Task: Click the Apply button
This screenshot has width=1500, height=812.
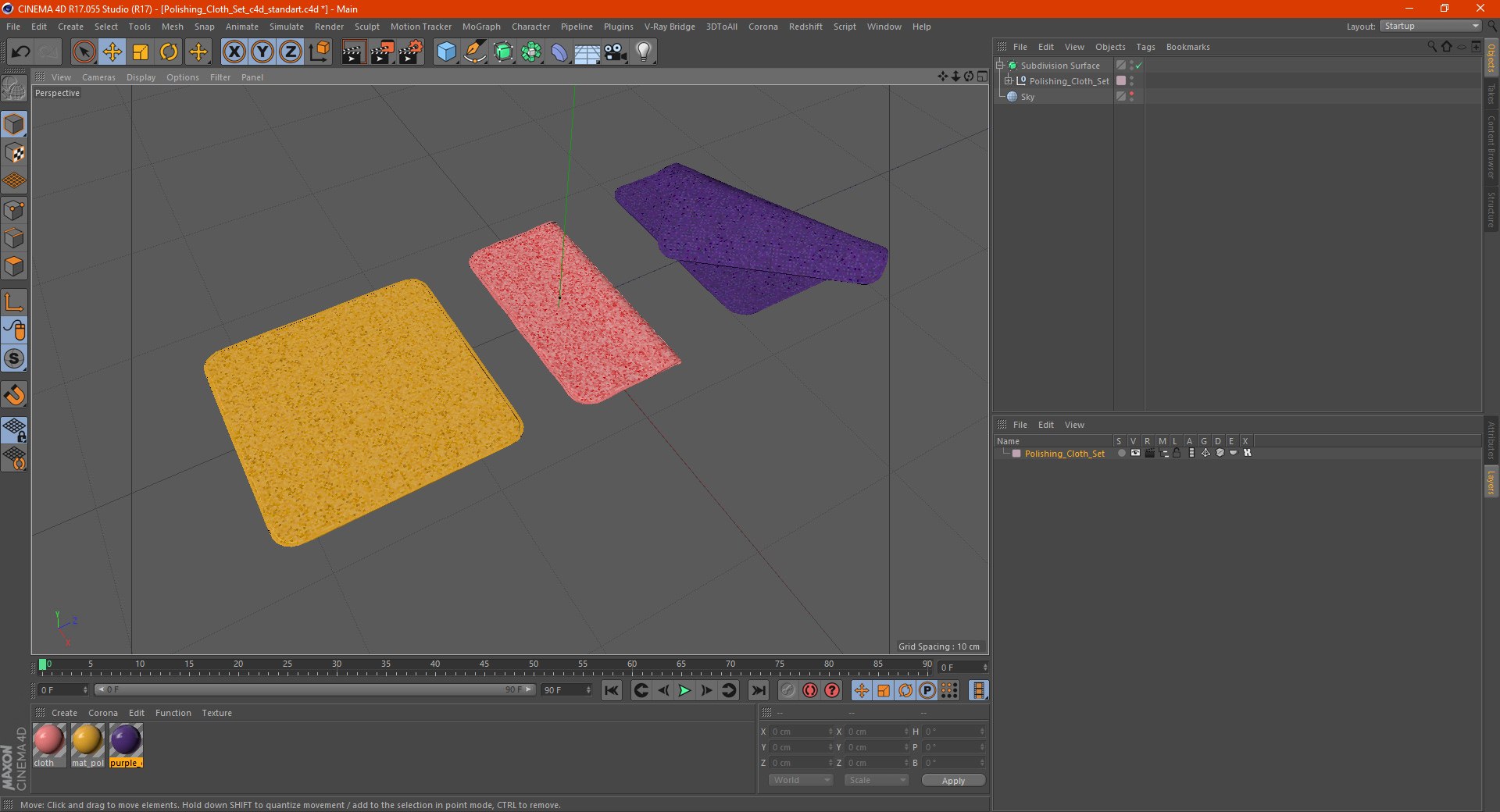Action: 953,780
